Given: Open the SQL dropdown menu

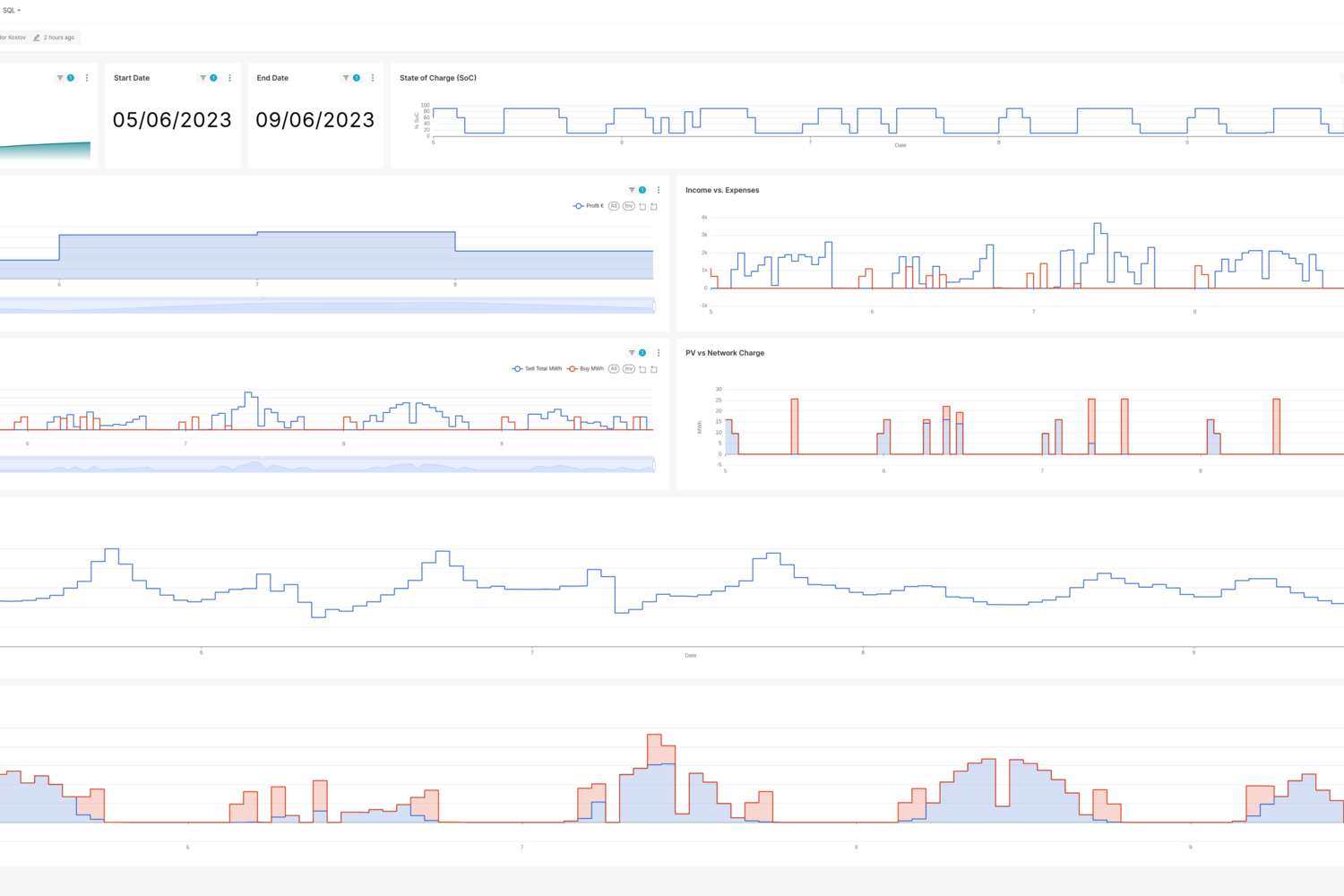Looking at the screenshot, I should click(x=12, y=11).
